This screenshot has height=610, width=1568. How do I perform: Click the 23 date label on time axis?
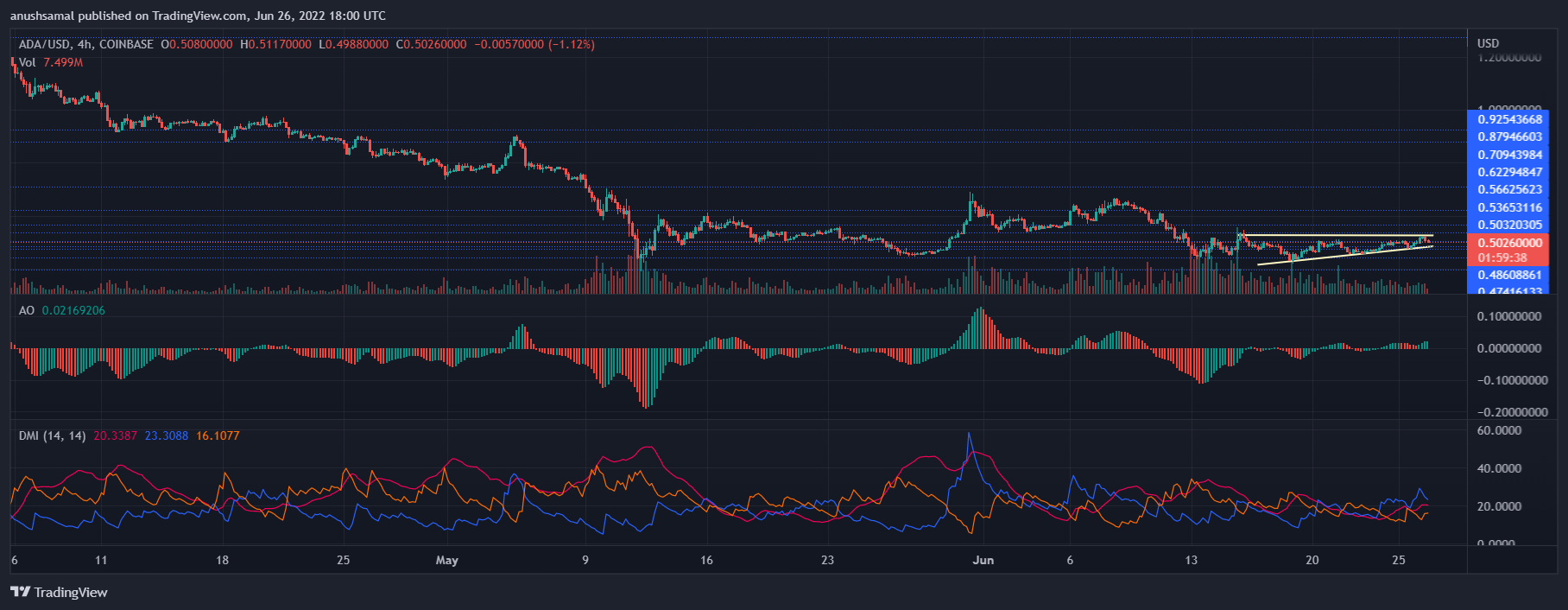point(827,560)
